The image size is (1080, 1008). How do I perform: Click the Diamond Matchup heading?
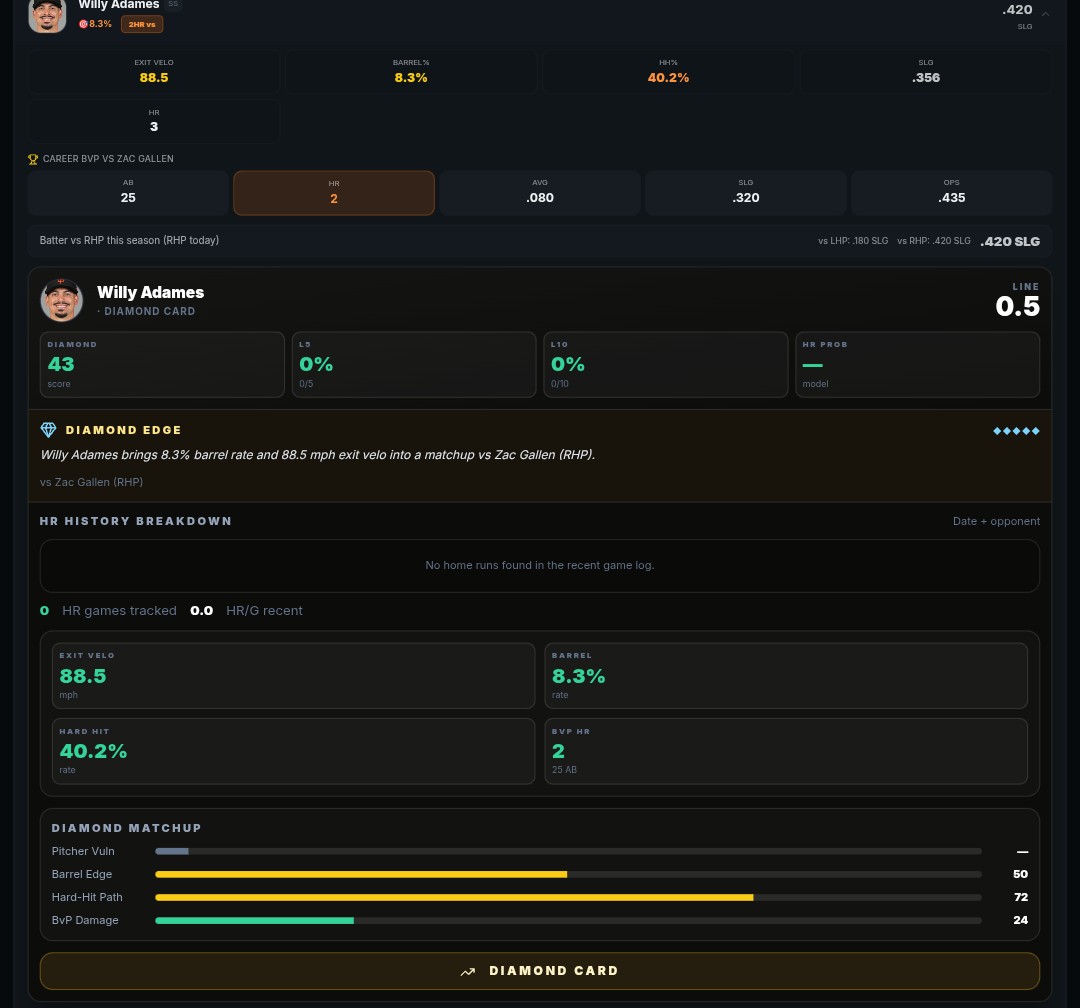(127, 828)
